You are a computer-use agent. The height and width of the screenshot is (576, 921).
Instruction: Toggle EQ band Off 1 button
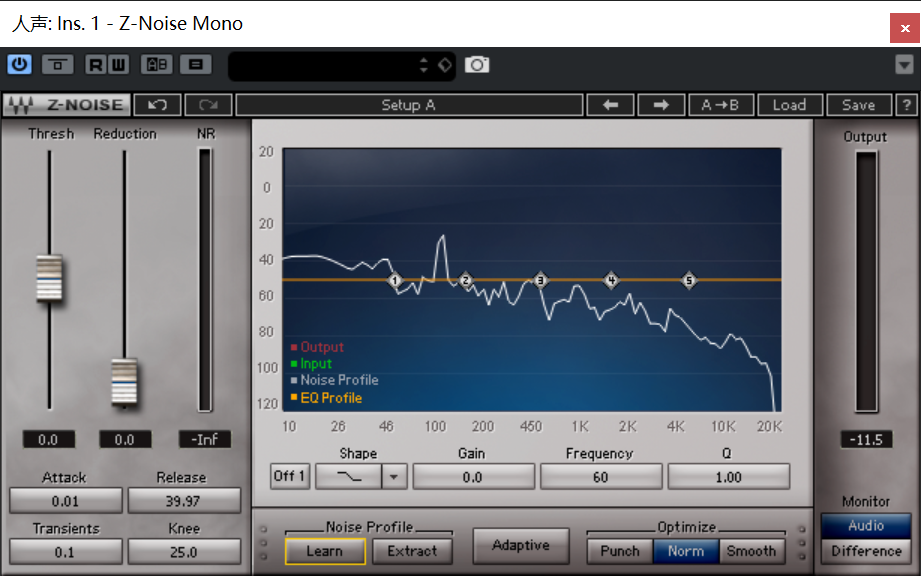coord(290,476)
